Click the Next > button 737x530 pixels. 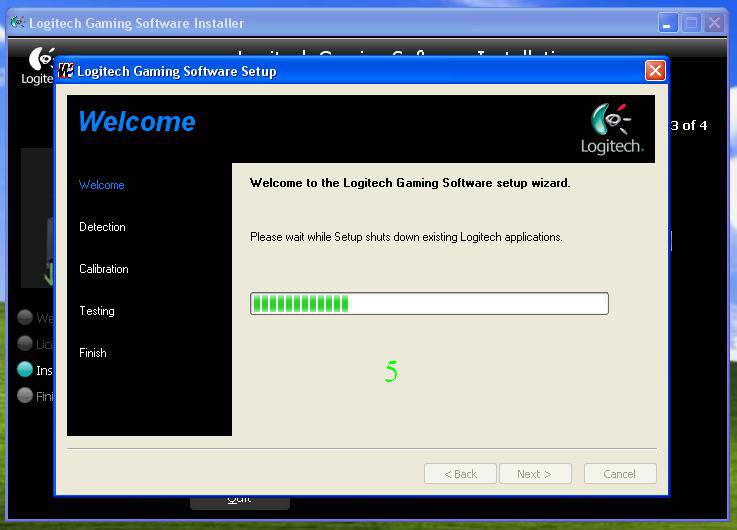point(535,474)
